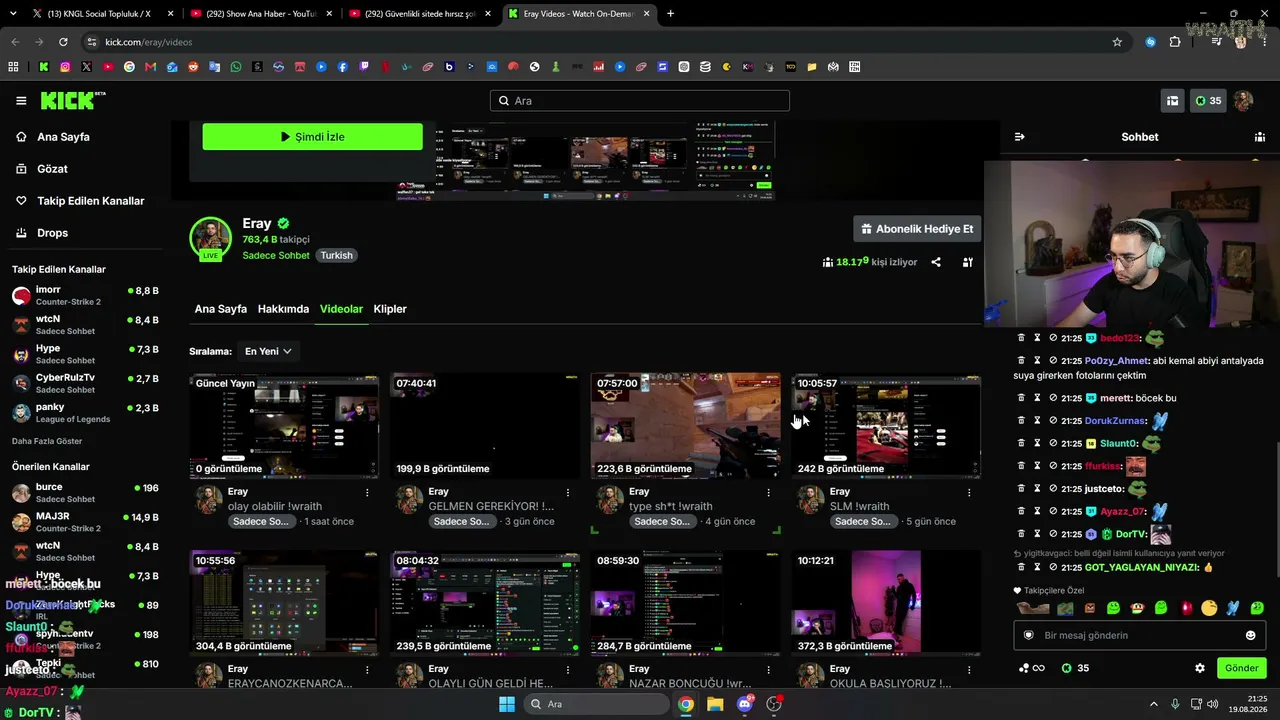Show chat user list icon beside Sohbet
The image size is (1280, 720).
[x=1260, y=137]
